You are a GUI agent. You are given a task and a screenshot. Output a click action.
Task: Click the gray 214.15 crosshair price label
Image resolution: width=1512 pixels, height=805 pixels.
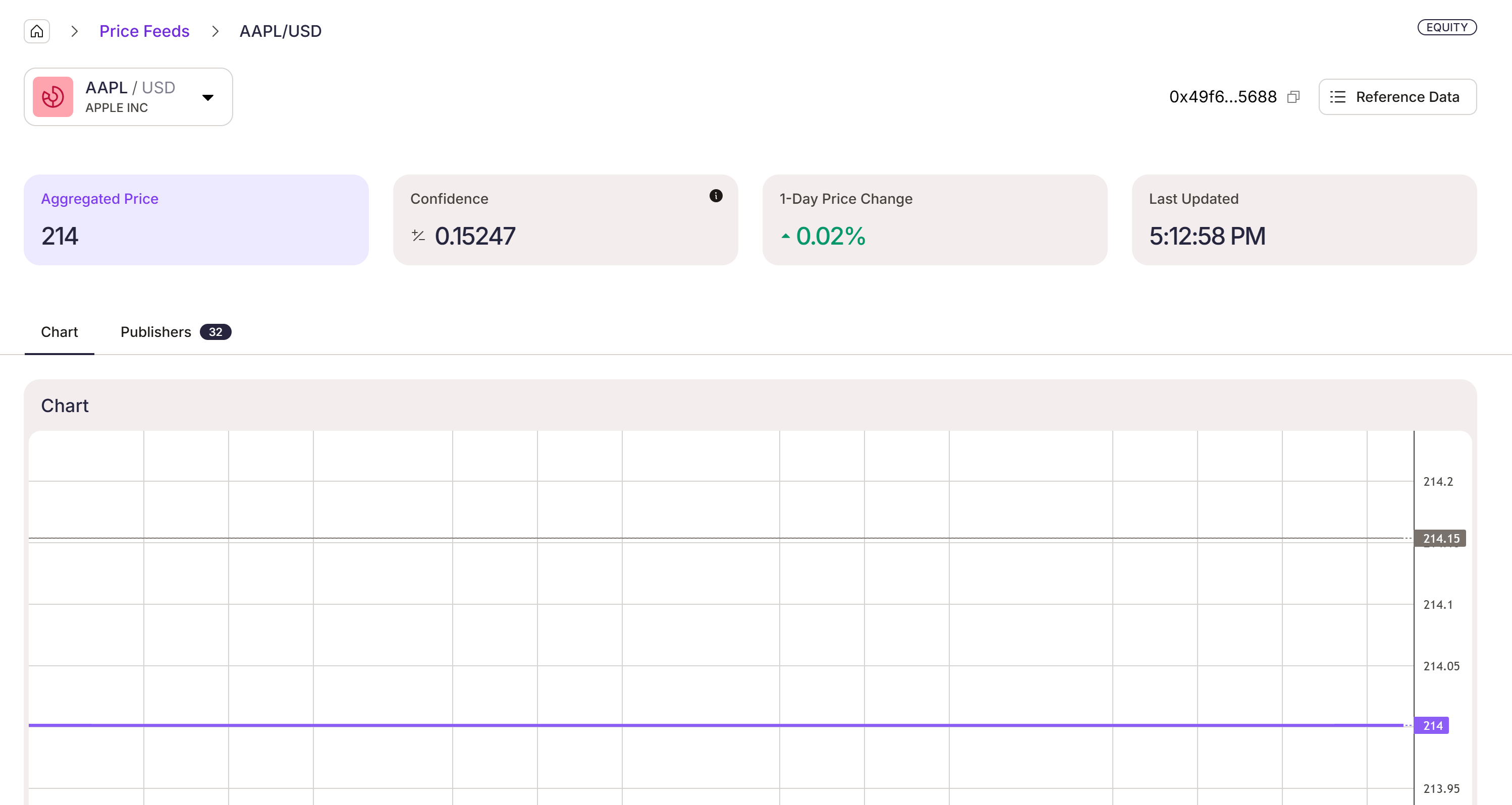(1440, 538)
